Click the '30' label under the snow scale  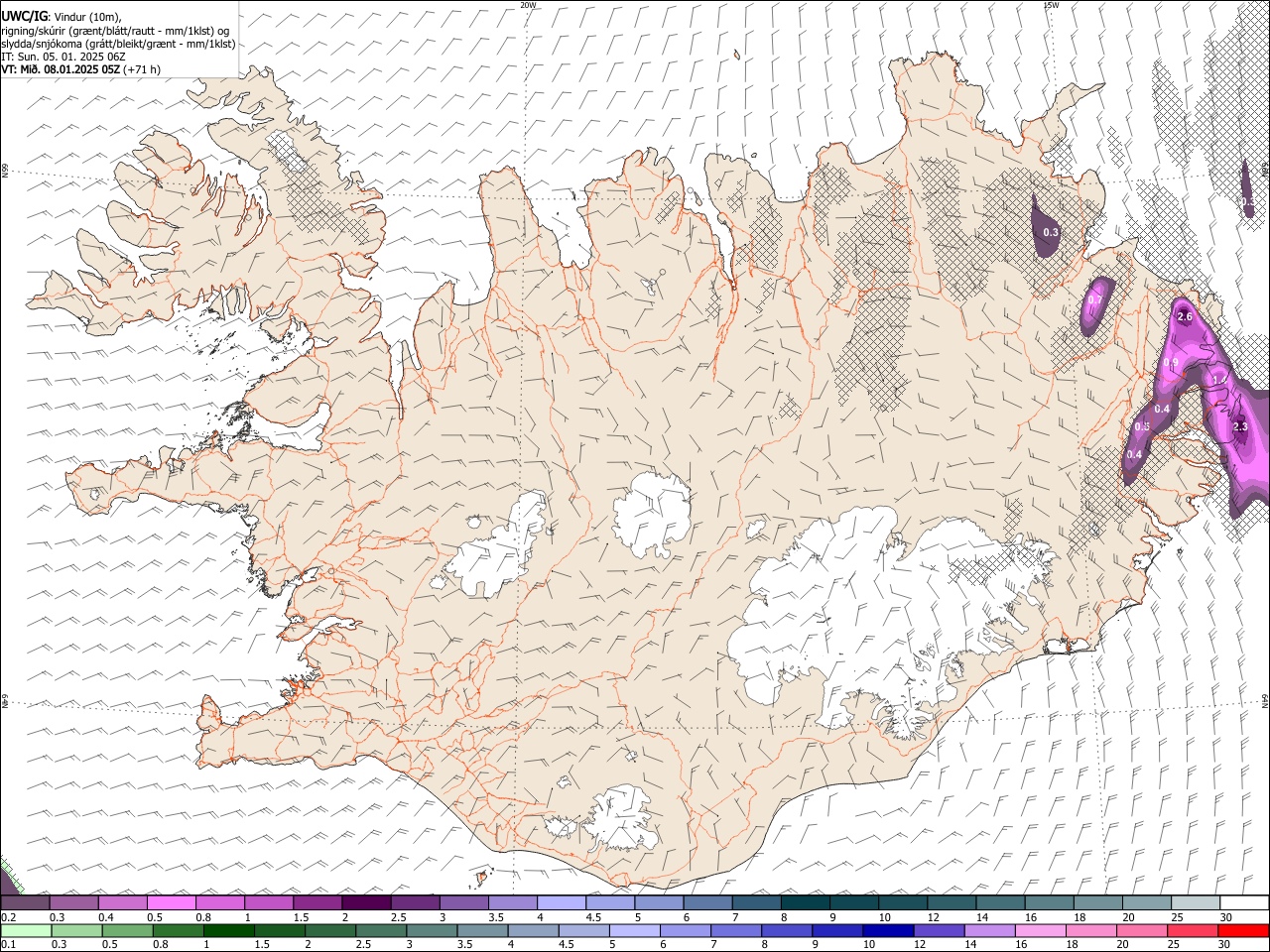[x=1226, y=917]
